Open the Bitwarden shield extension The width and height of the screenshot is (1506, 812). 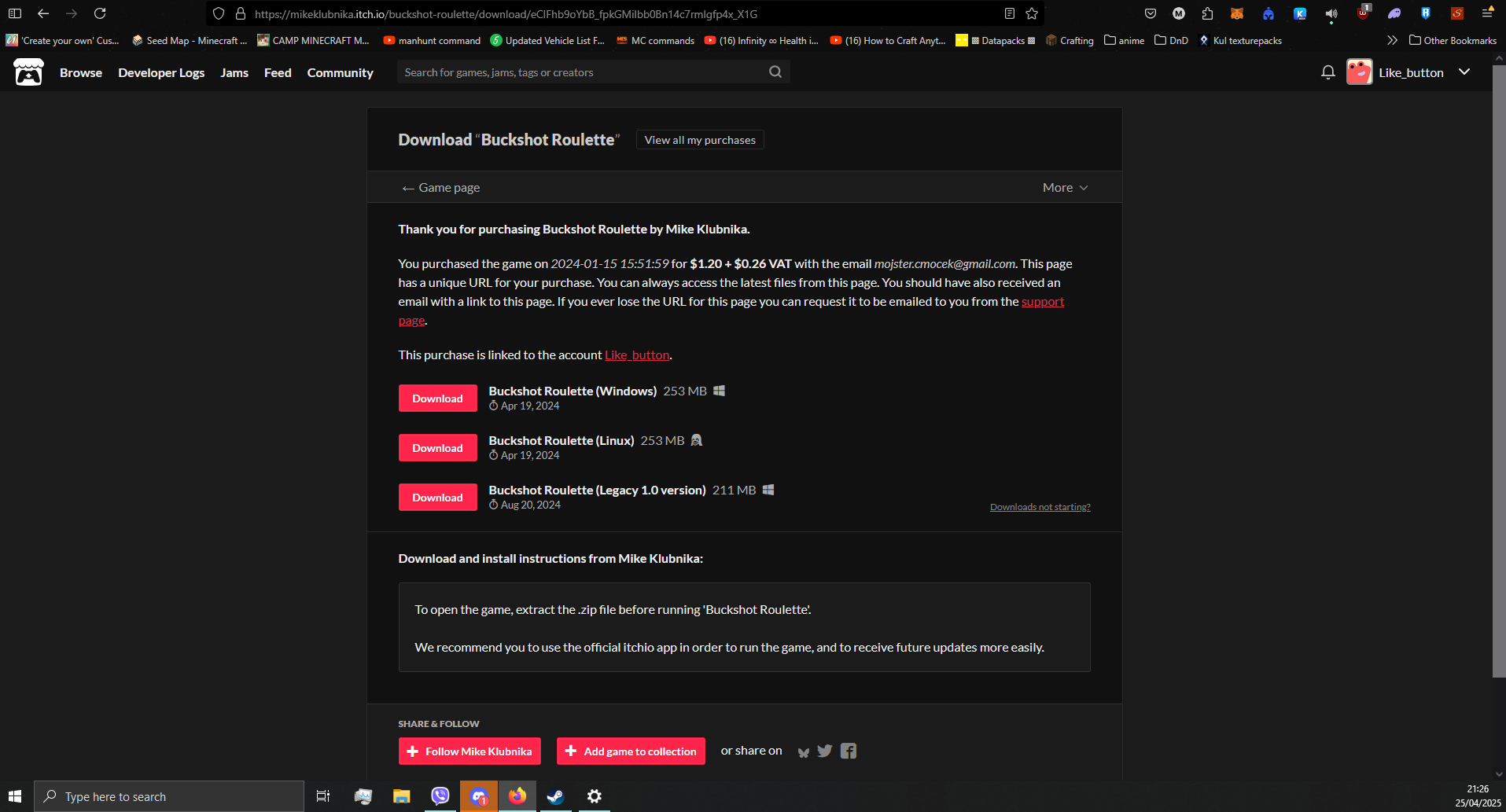(x=1426, y=13)
